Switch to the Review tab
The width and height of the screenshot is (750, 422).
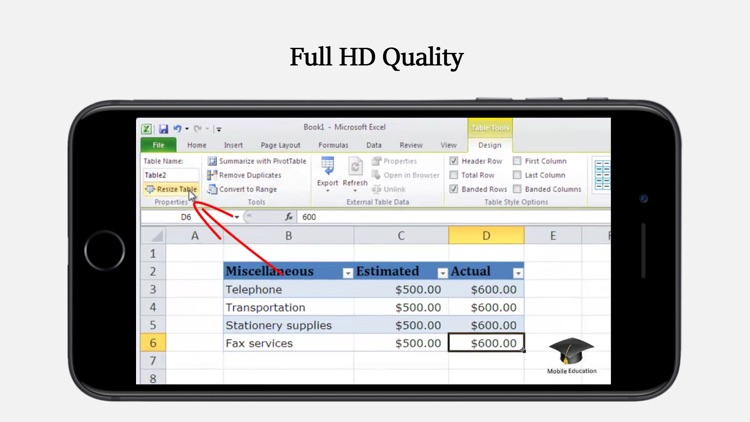[x=411, y=145]
